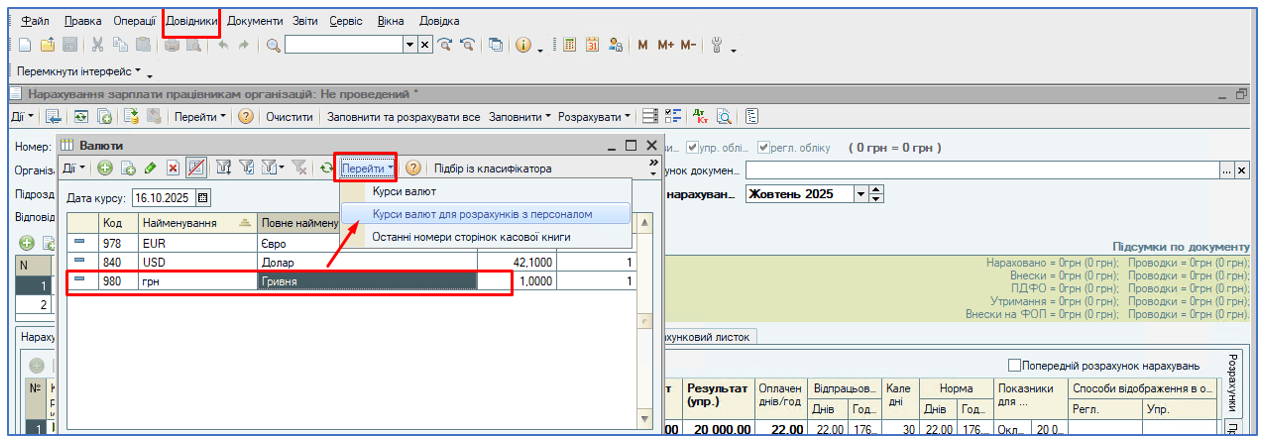This screenshot has height=442, width=1263.
Task: Click the 'Дата курсу' date field
Action: [164, 198]
